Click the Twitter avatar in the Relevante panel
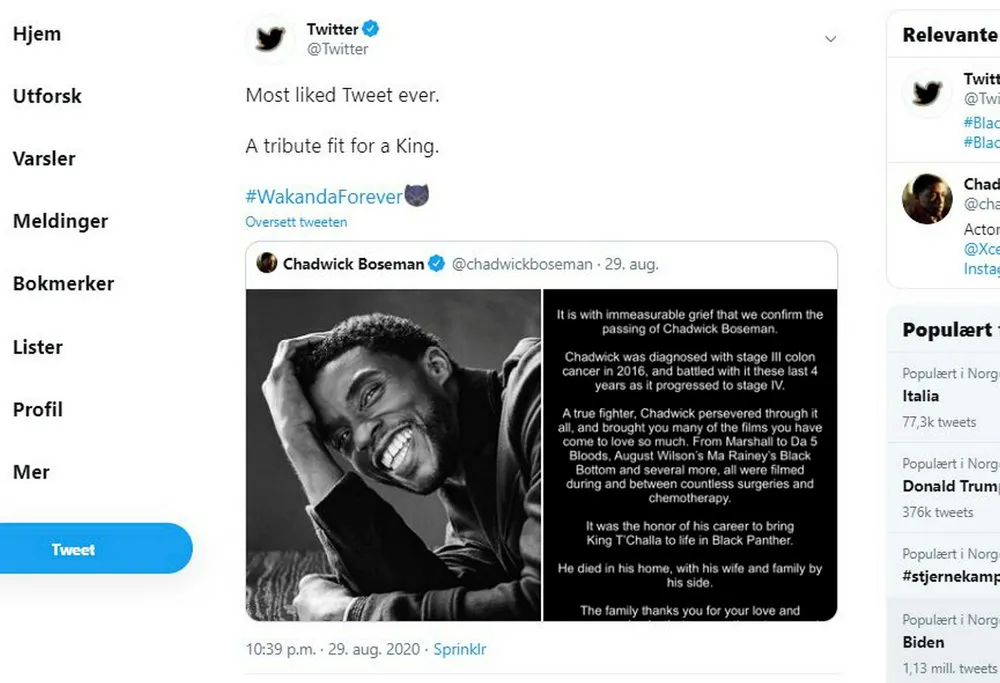Screen dimensions: 1000x683 927,95
